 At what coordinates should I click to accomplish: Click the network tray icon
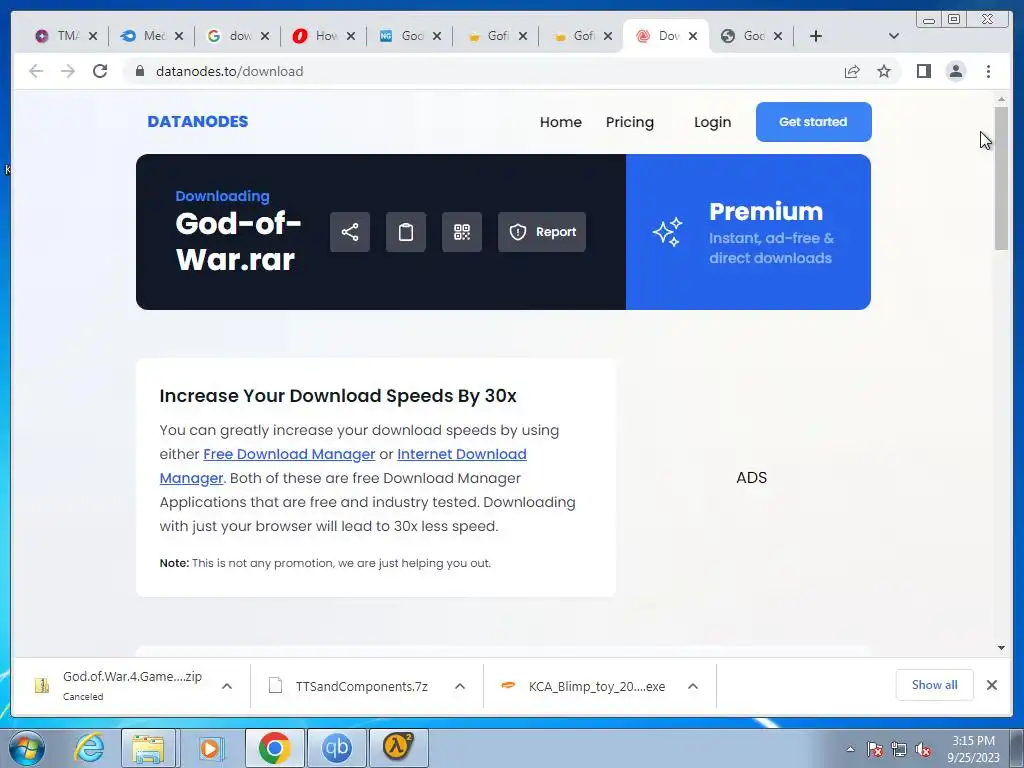click(899, 749)
